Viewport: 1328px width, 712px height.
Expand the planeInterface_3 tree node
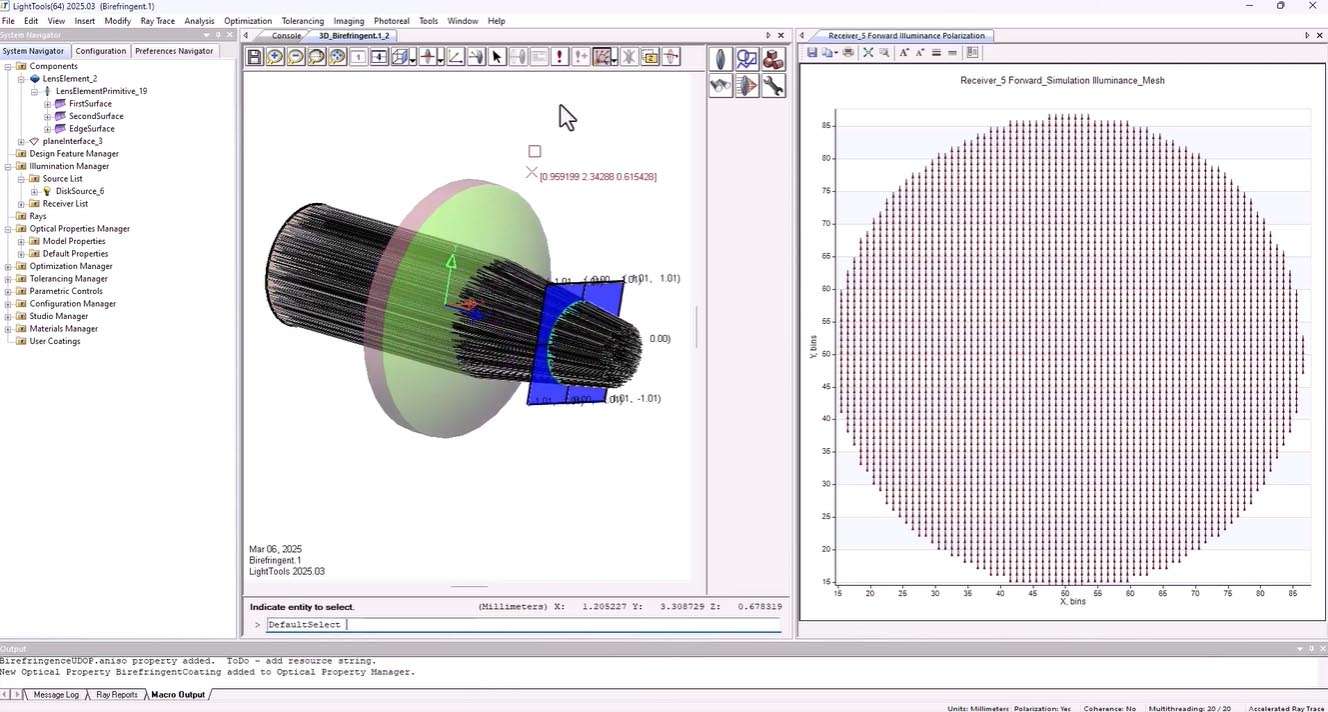click(x=21, y=141)
